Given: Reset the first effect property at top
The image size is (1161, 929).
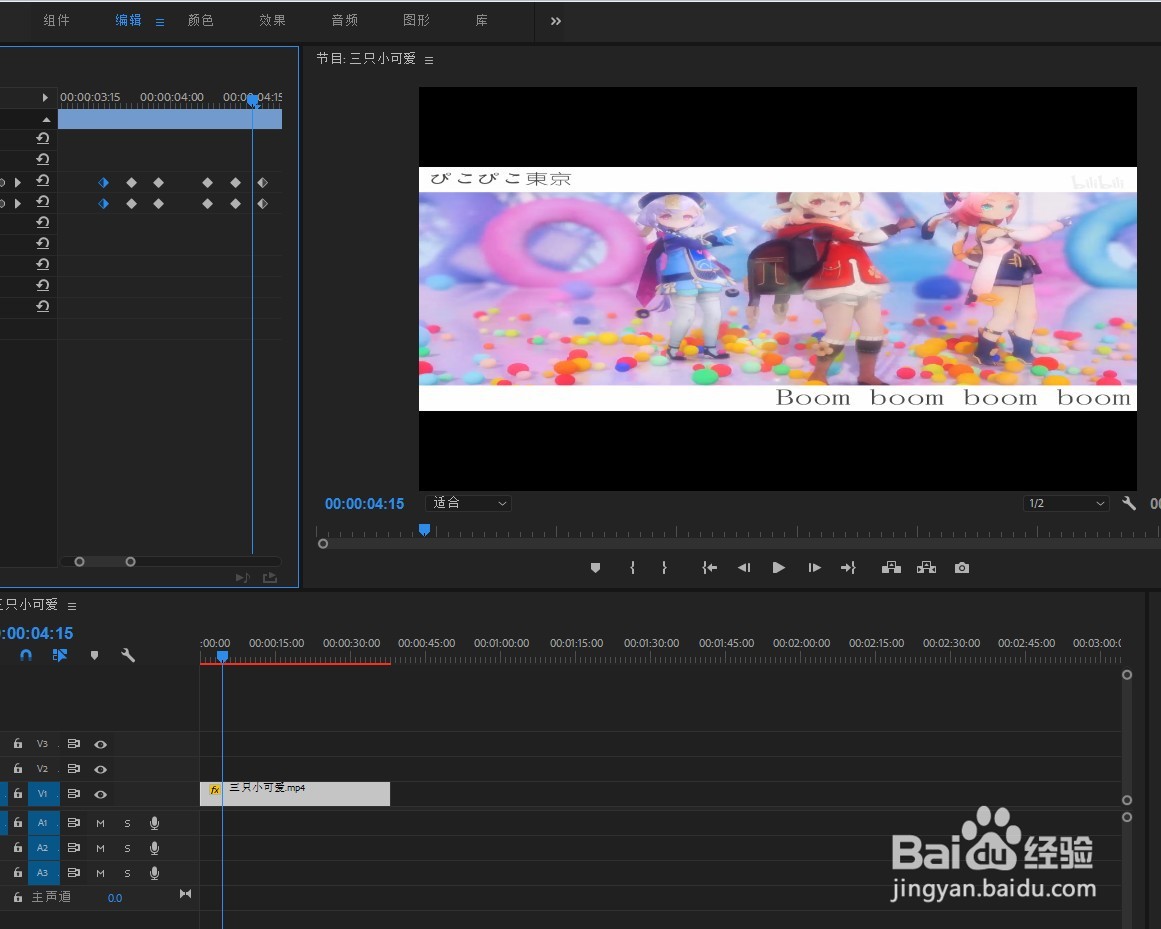Looking at the screenshot, I should tap(43, 138).
